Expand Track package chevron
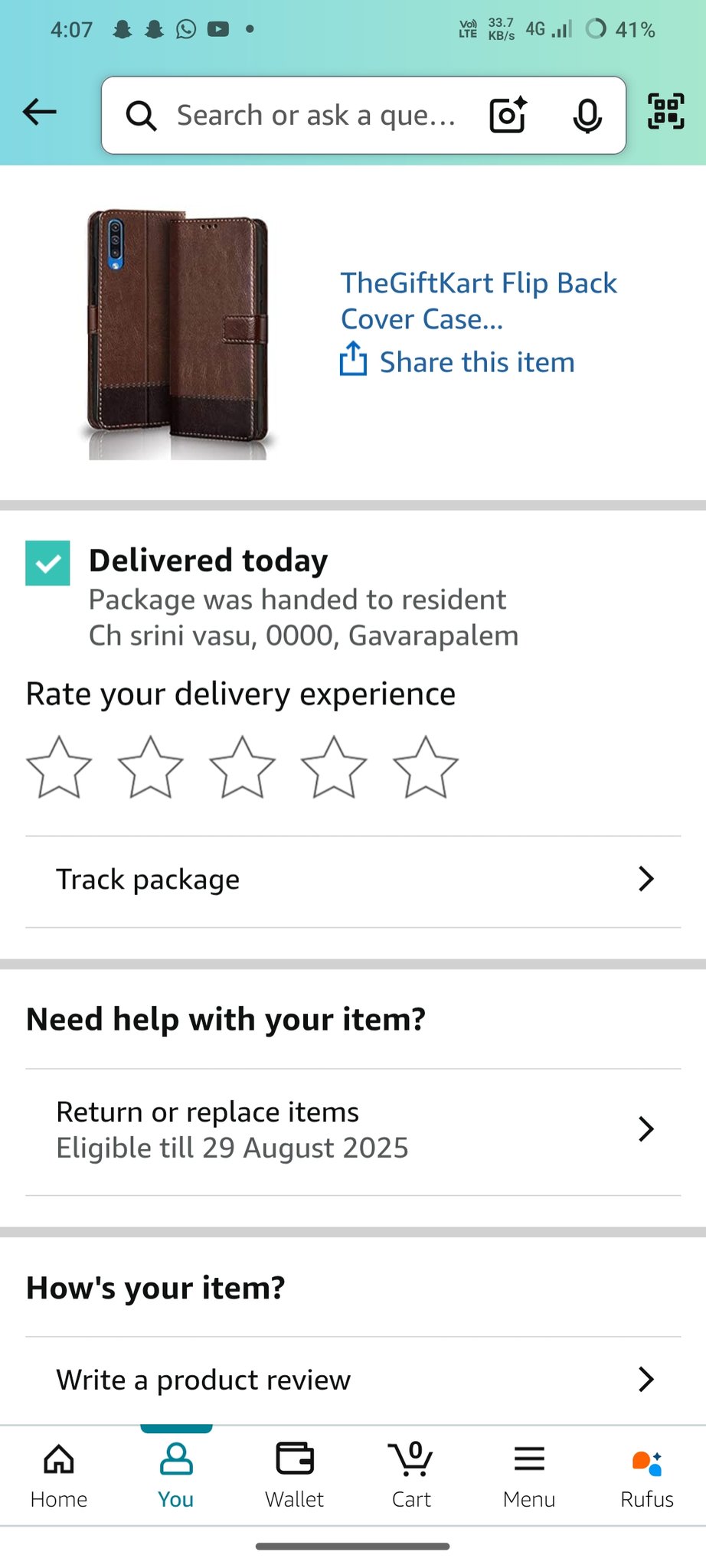Screen dimensions: 706x1568 click(x=646, y=879)
